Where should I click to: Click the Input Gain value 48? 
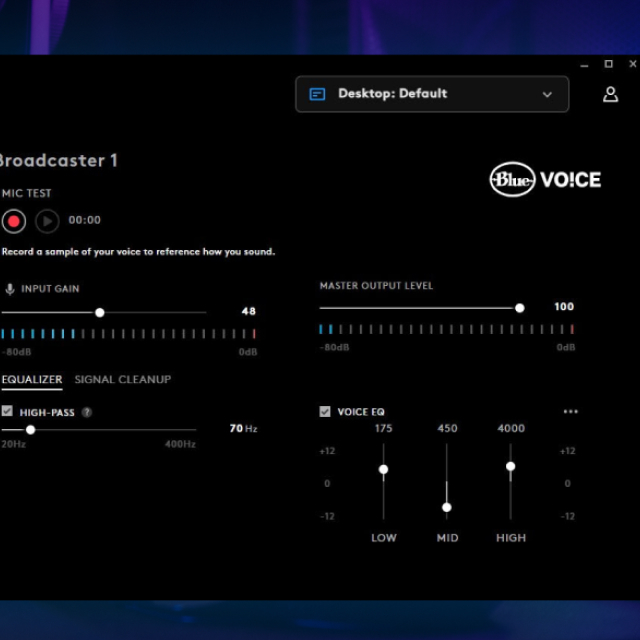click(249, 311)
